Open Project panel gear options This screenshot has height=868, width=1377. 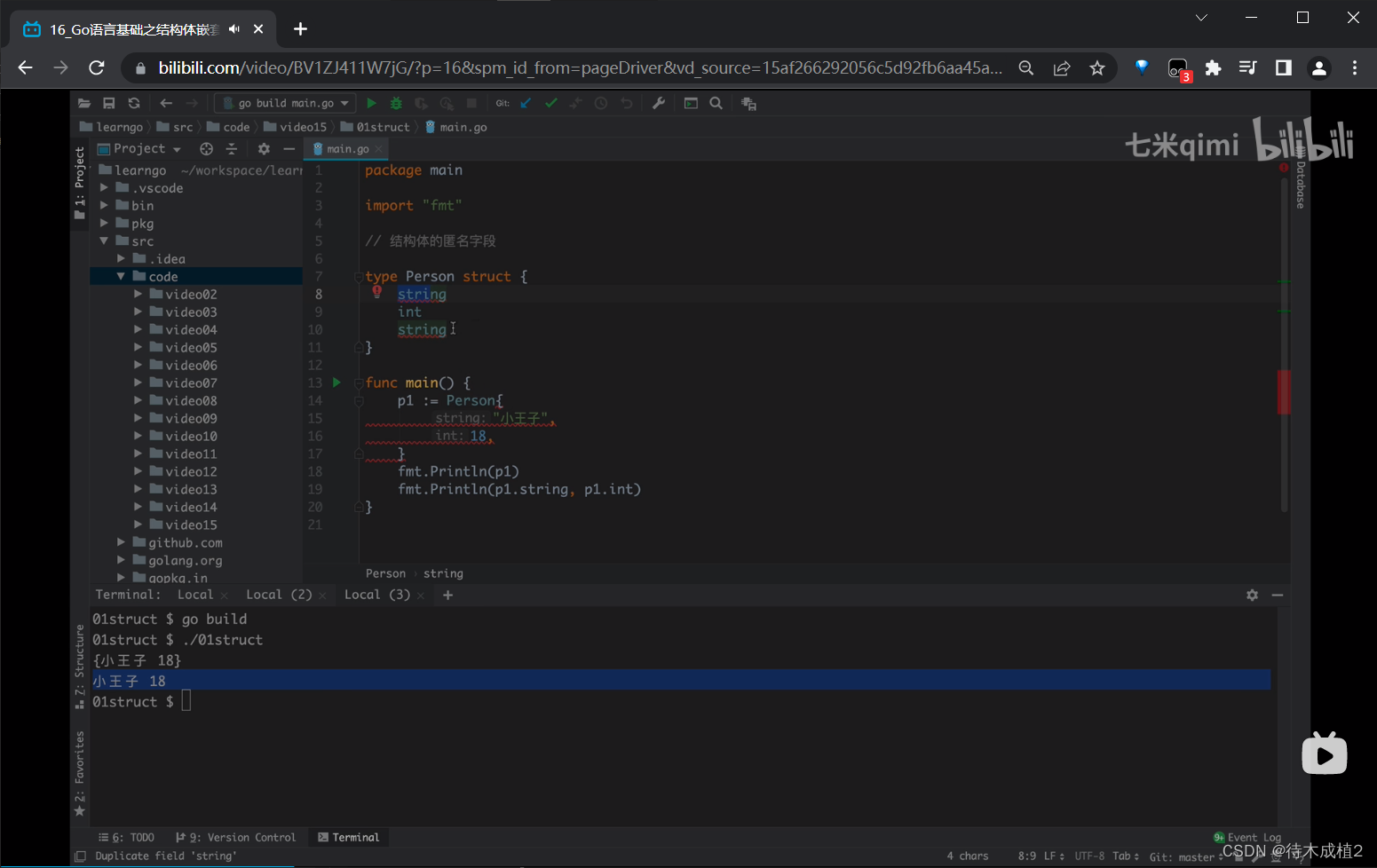pos(264,149)
